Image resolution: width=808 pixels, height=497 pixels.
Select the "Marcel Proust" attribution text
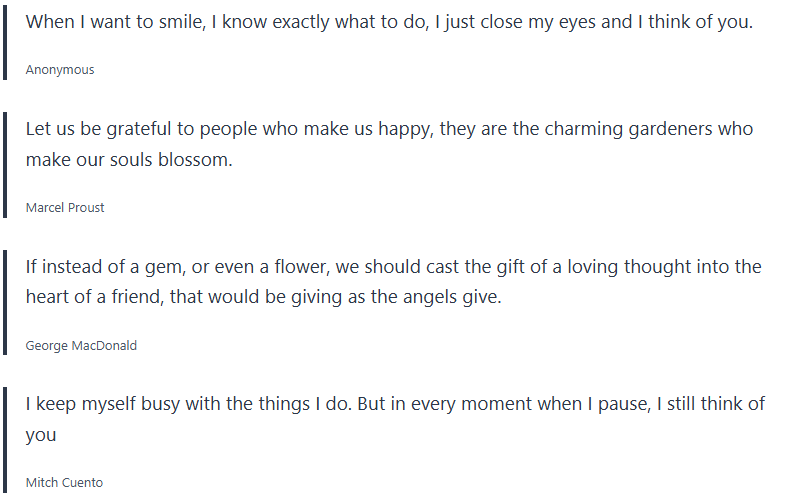[x=65, y=208]
